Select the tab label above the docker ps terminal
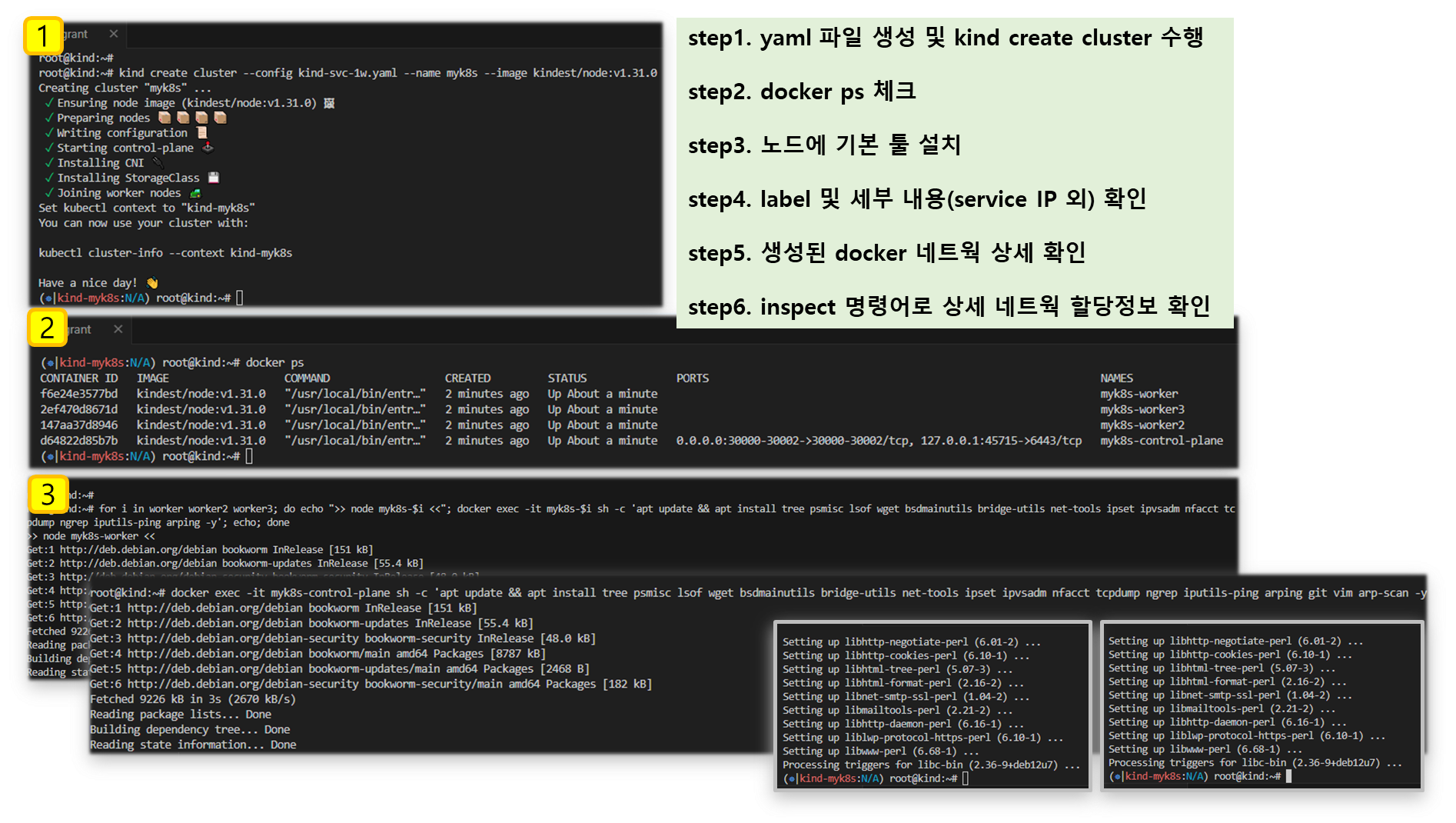Screen dimensions: 1456x823 click(79, 329)
